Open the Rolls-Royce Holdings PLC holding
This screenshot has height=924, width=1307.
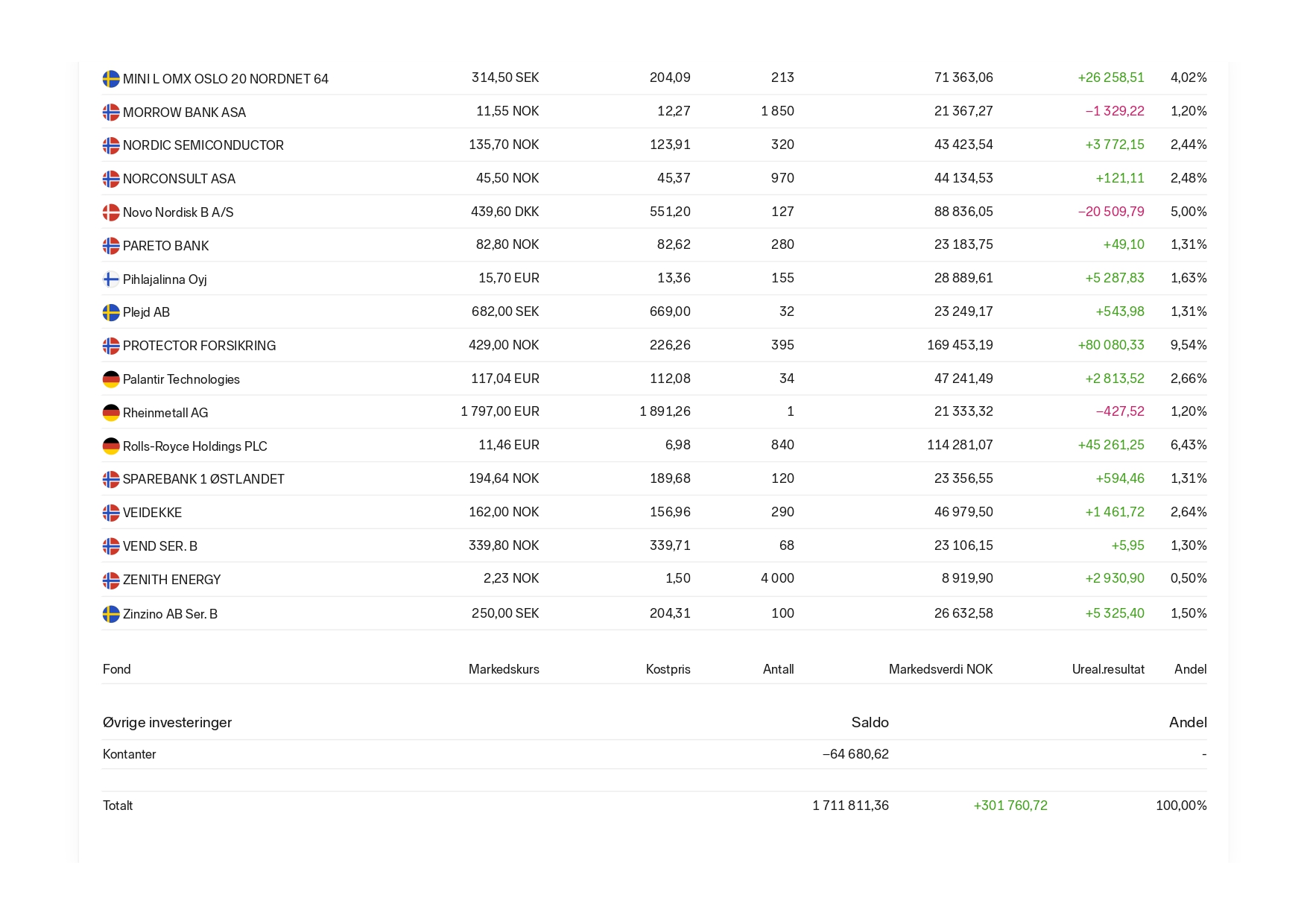pos(194,446)
